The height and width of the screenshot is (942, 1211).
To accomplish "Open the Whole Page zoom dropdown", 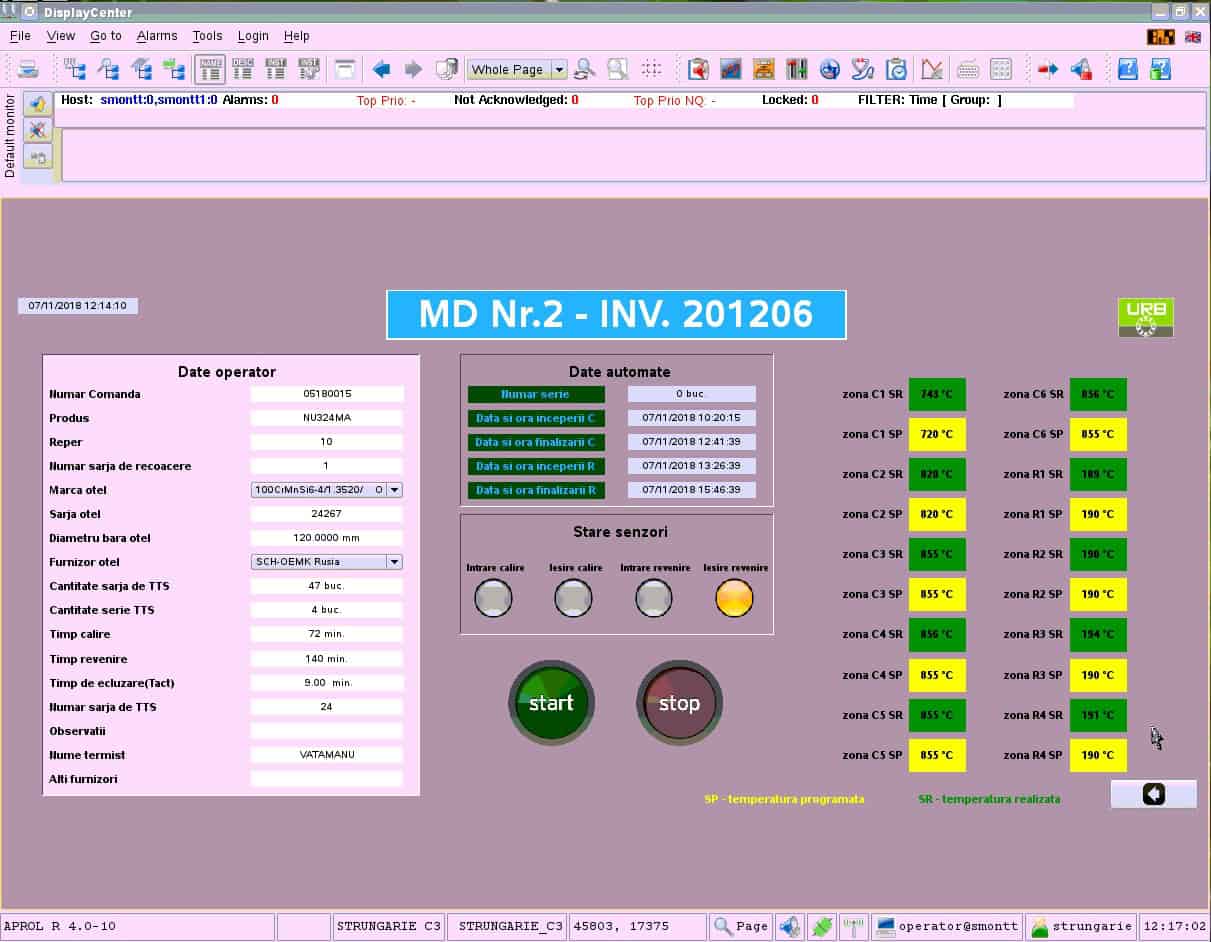I will [559, 70].
